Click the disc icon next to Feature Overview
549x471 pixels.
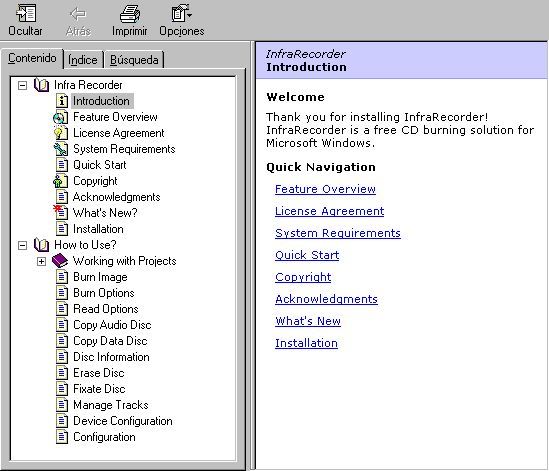pos(60,117)
